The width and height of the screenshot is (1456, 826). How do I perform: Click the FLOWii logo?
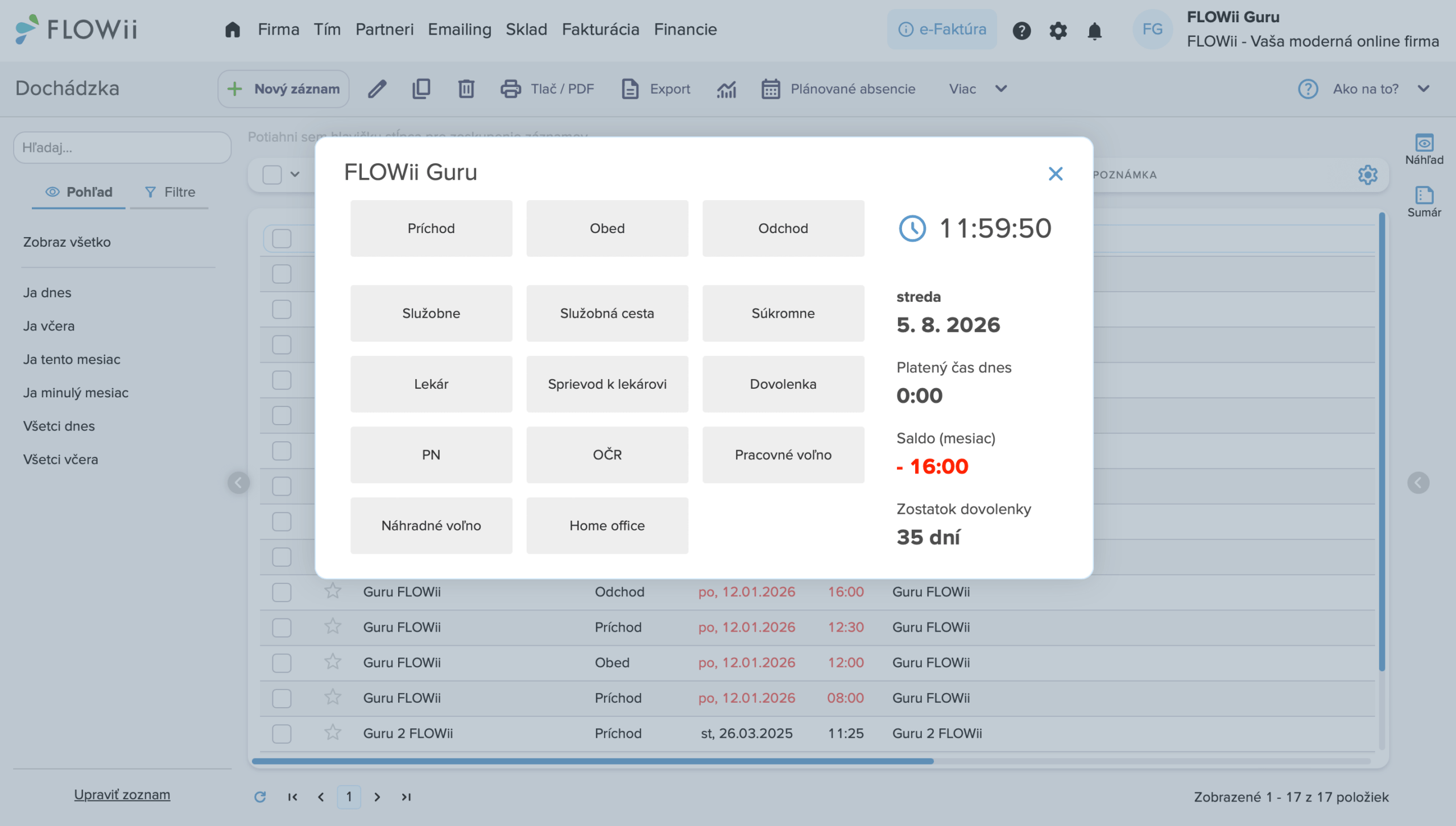tap(76, 30)
